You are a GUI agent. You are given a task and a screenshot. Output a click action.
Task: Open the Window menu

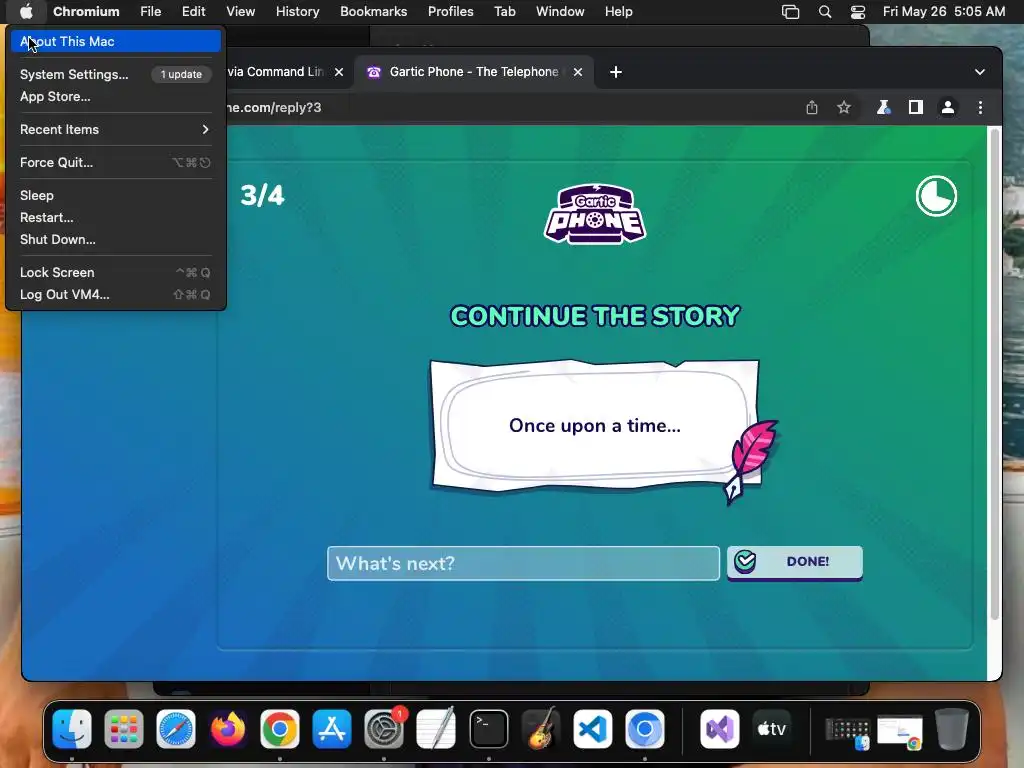pyautogui.click(x=560, y=11)
